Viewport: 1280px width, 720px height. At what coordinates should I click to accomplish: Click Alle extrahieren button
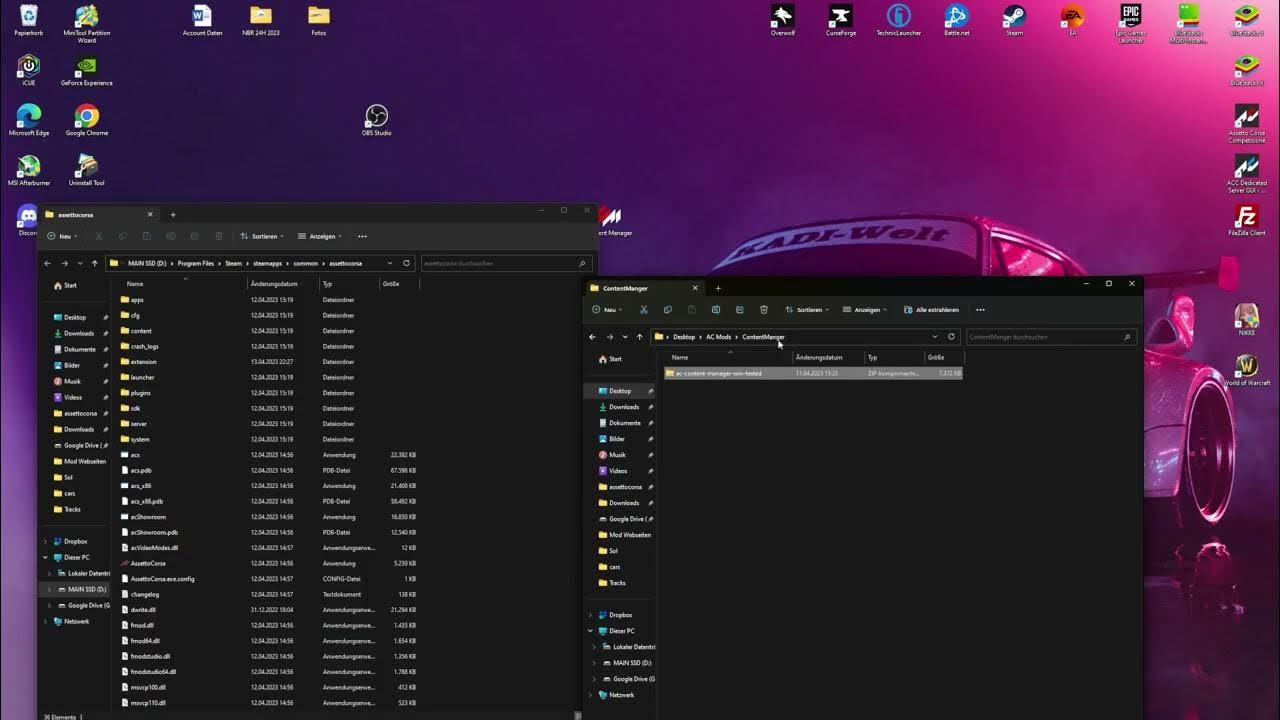[931, 310]
